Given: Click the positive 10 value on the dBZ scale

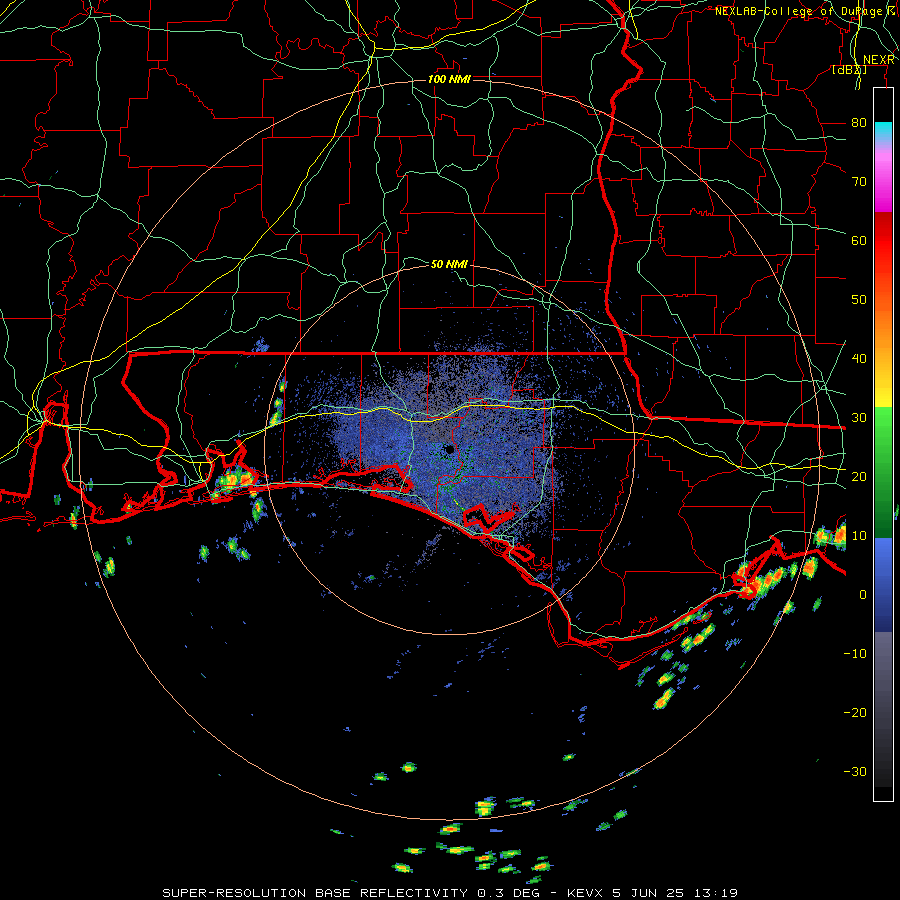Looking at the screenshot, I should tap(859, 536).
